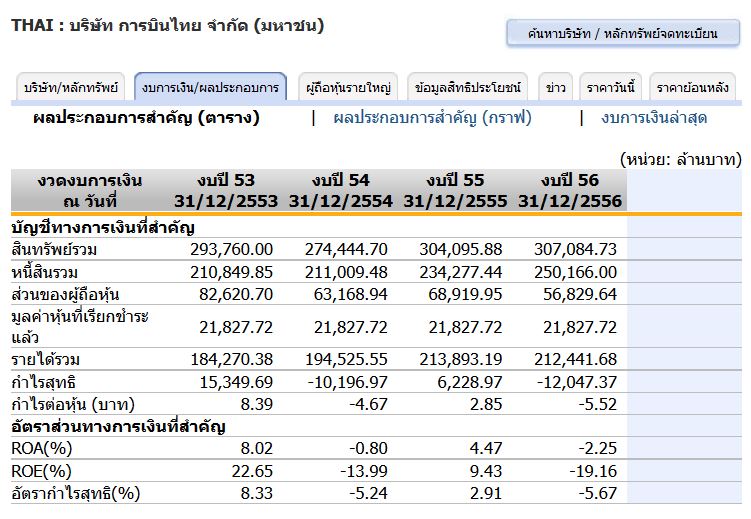The height and width of the screenshot is (519, 751).
Task: Click total assets value 307,084.73
Action: pos(575,249)
